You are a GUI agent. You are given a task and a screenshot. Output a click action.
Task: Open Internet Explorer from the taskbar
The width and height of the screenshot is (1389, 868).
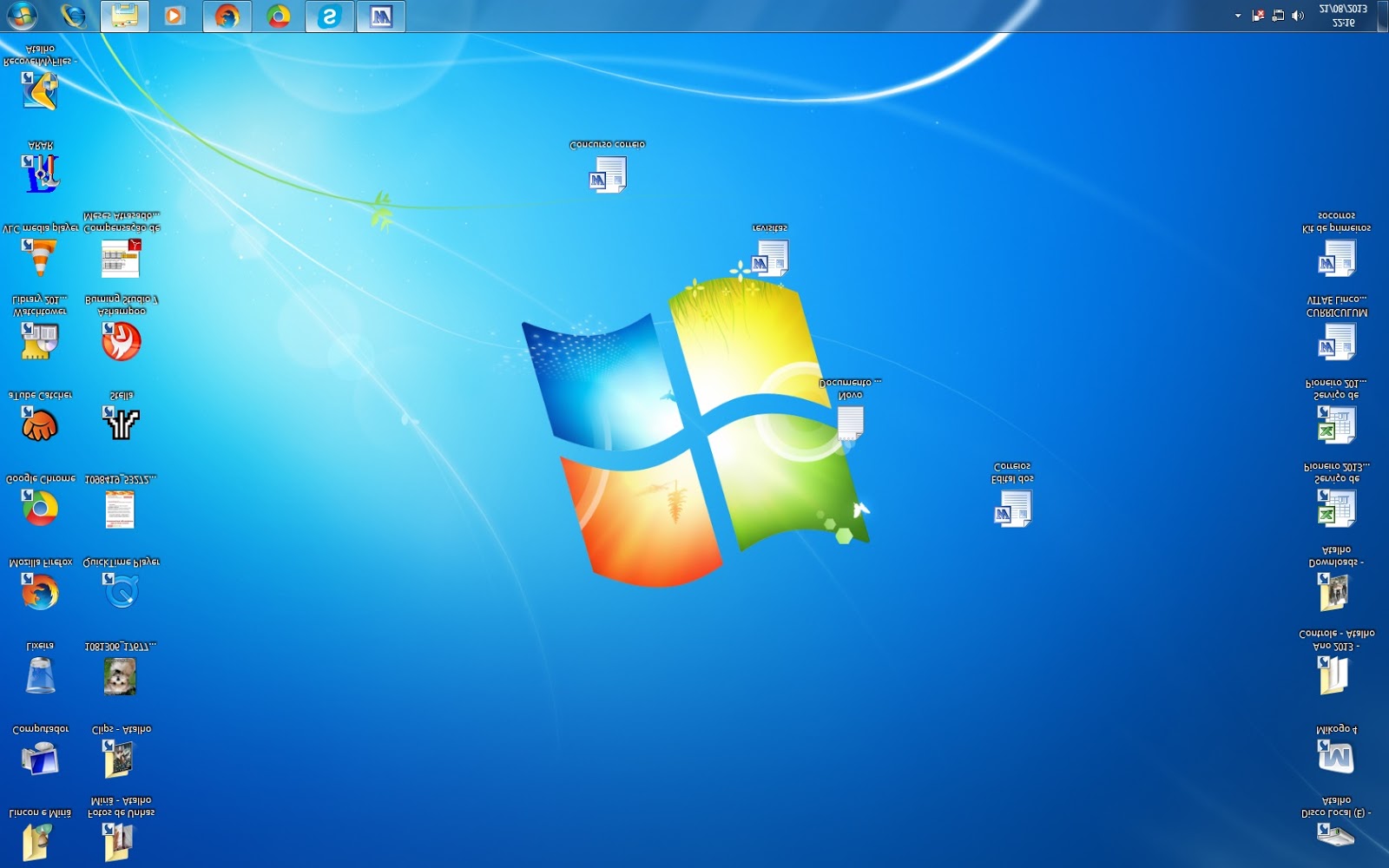74,16
